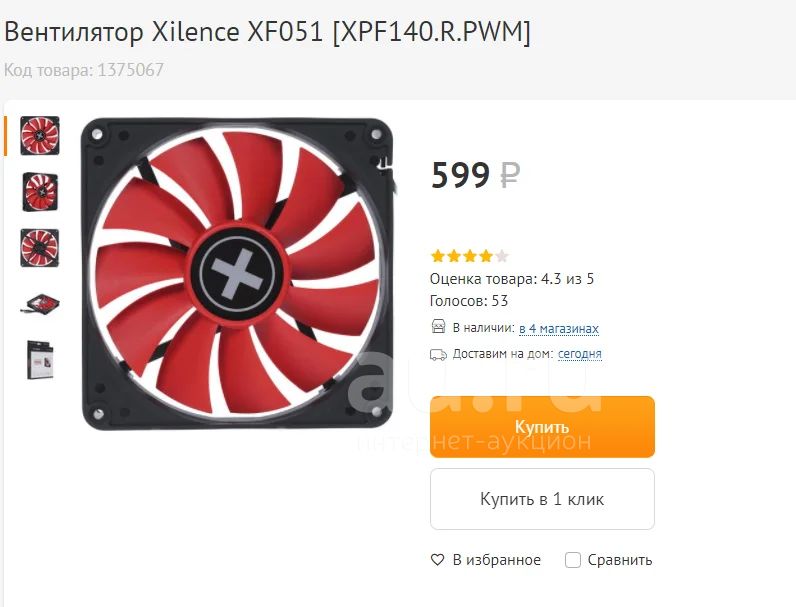Image resolution: width=796 pixels, height=607 pixels.
Task: Select the first fan thumbnail
Action: pyautogui.click(x=40, y=136)
